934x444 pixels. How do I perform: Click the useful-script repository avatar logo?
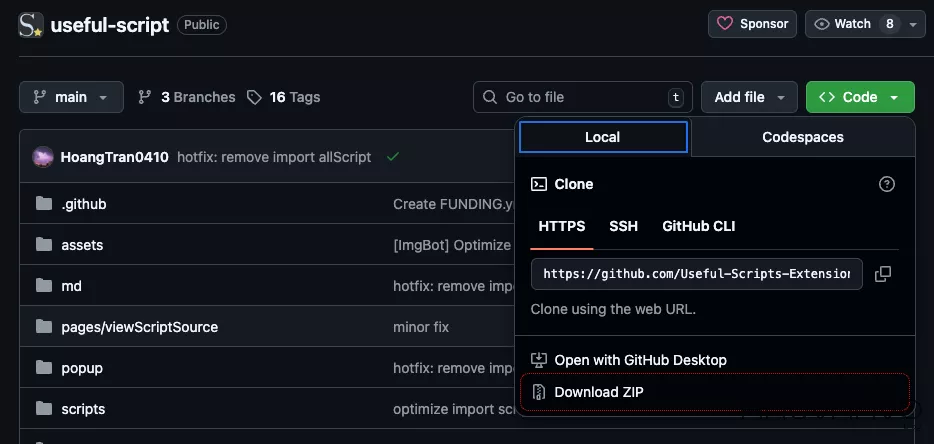tap(31, 25)
